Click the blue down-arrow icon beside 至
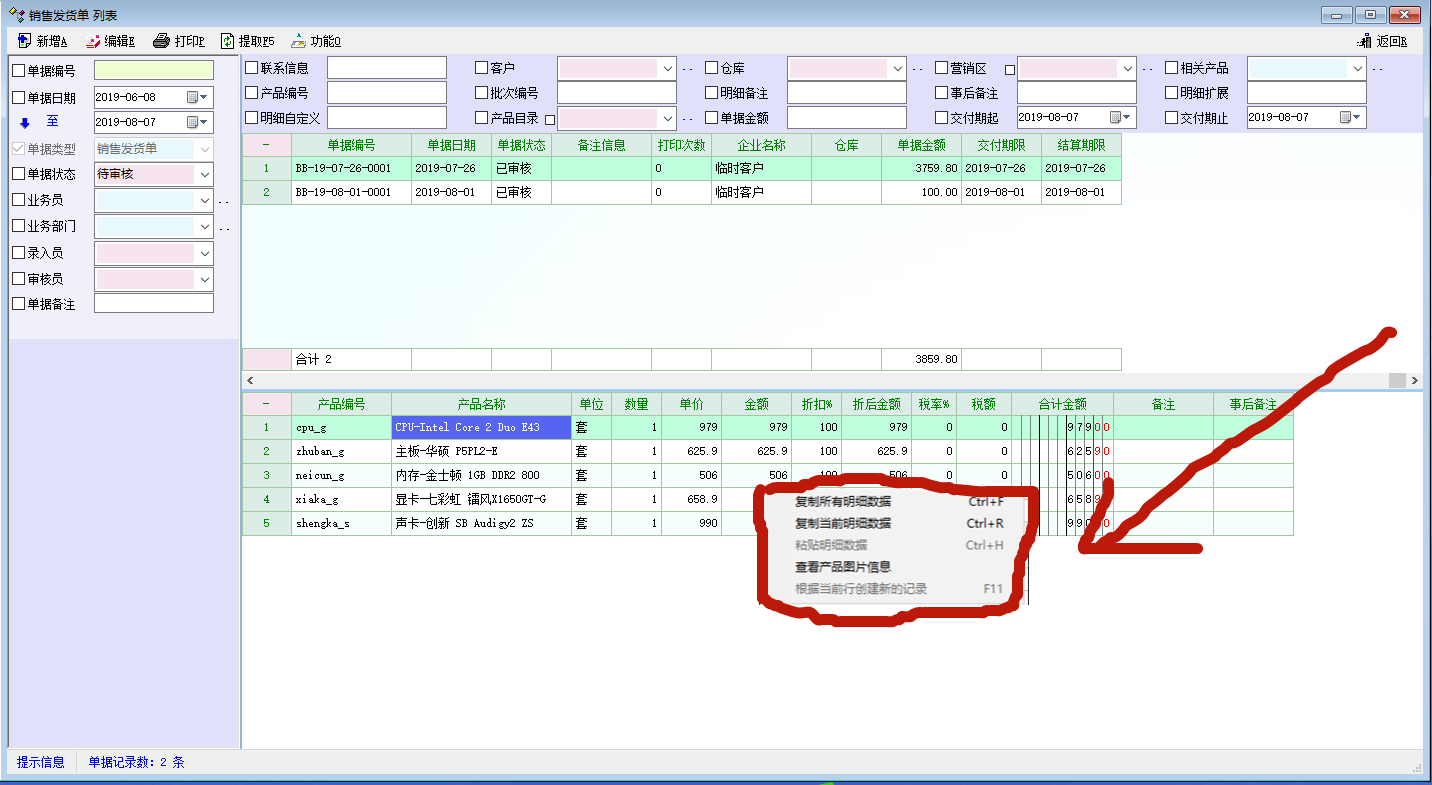1432x785 pixels. pyautogui.click(x=25, y=122)
